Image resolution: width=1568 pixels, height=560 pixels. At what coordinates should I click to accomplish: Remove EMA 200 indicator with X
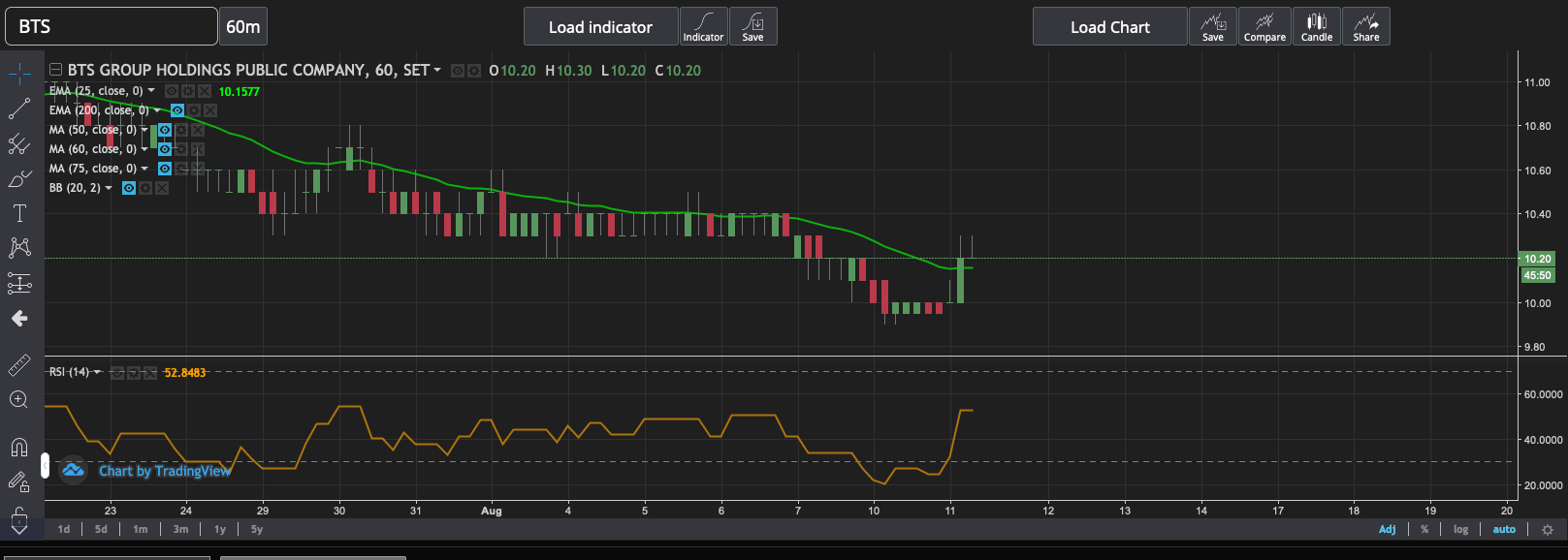210,110
